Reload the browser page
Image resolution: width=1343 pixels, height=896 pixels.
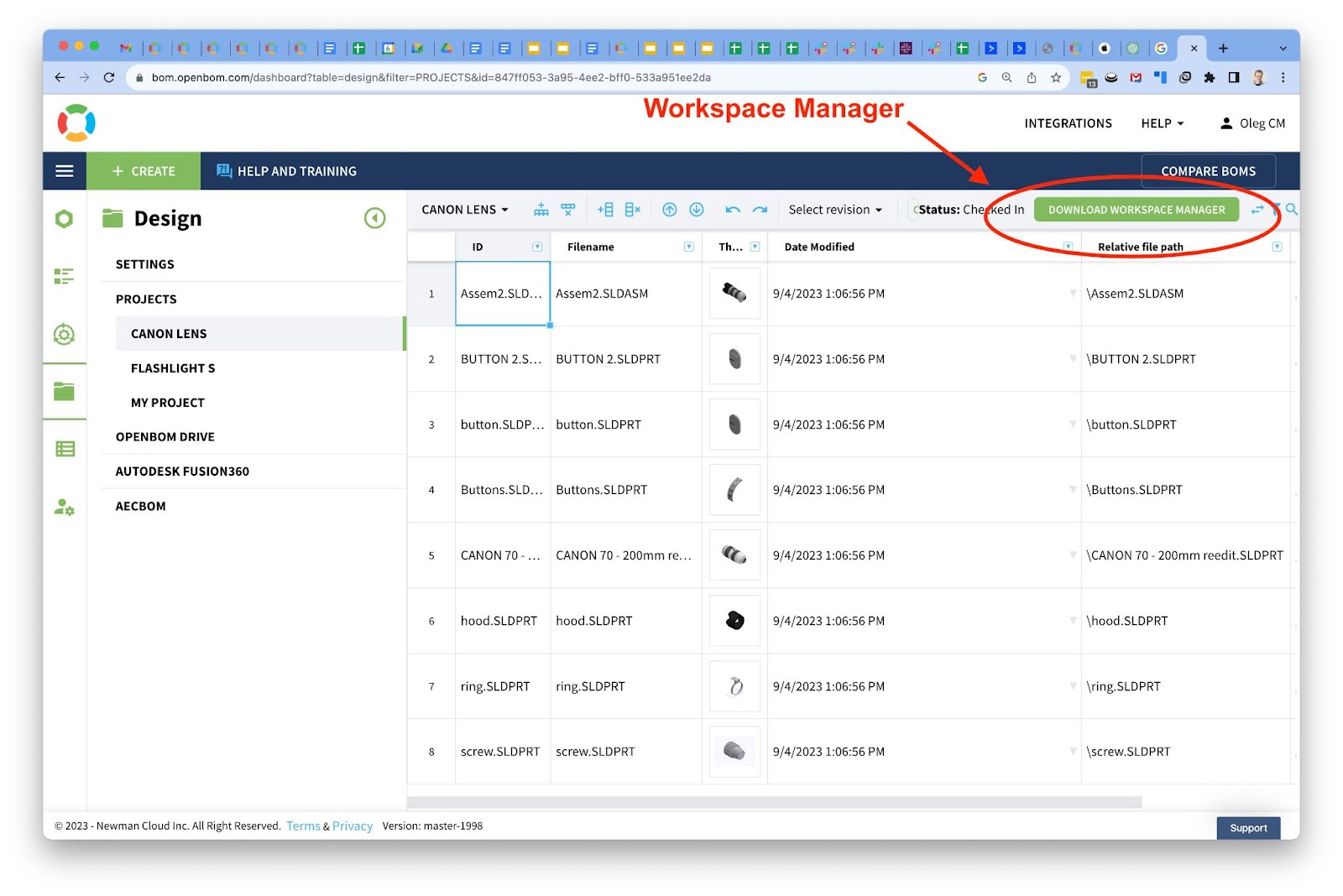(109, 77)
